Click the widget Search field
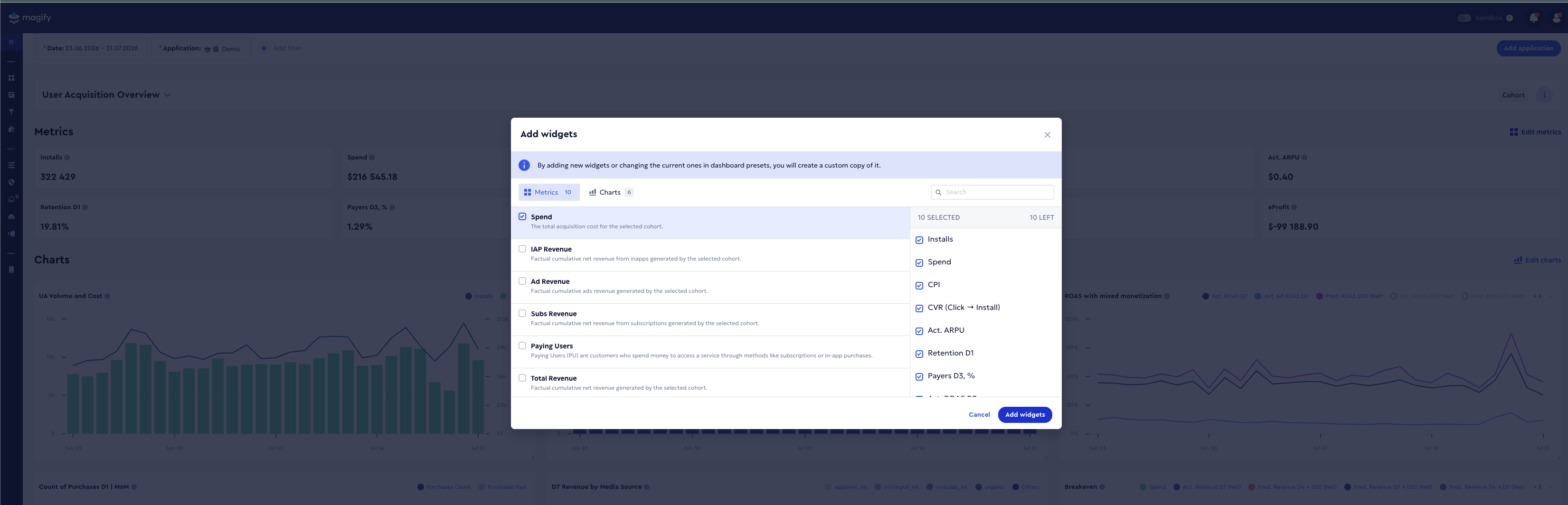The height and width of the screenshot is (505, 1568). point(992,192)
